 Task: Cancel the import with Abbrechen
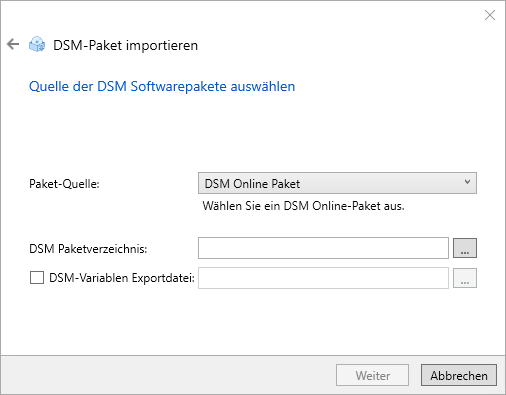[459, 375]
